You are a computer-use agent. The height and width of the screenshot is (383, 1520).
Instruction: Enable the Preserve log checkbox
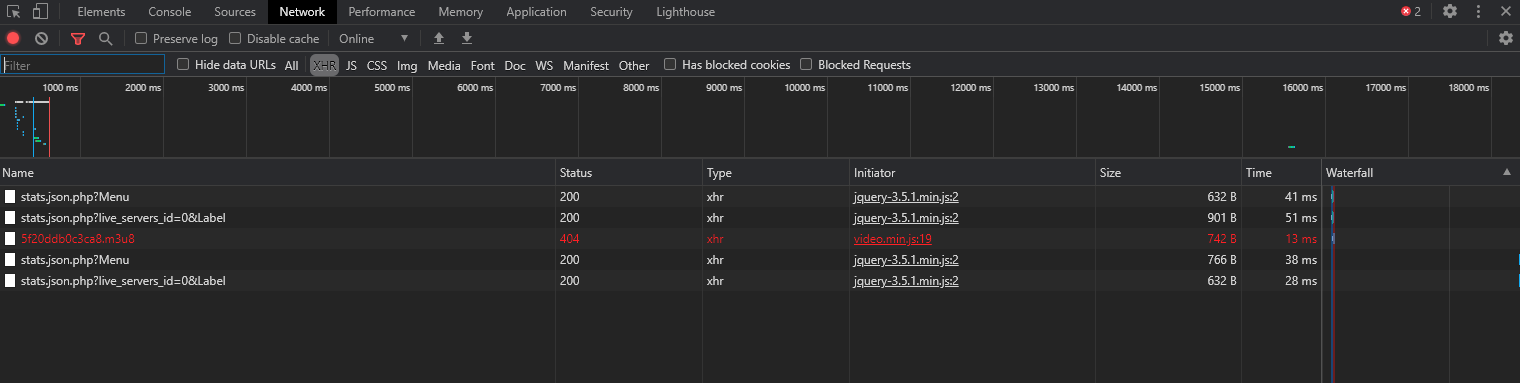[x=141, y=38]
